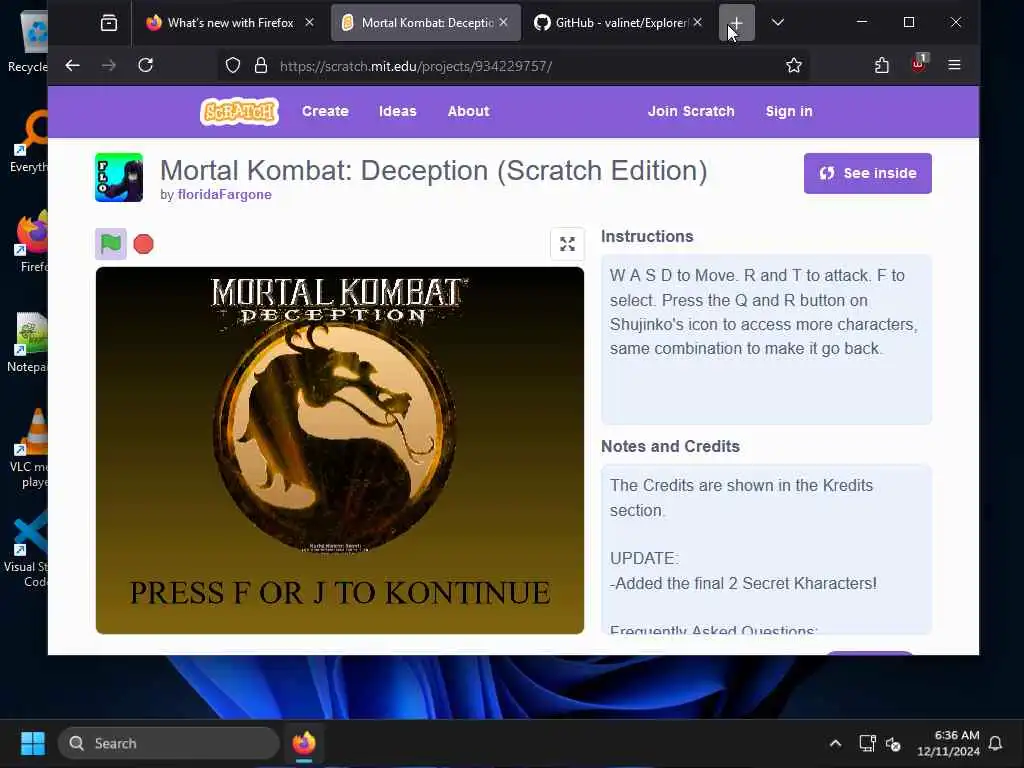Viewport: 1024px width, 768px height.
Task: Open the Extensions puzzle icon
Action: [x=882, y=65]
